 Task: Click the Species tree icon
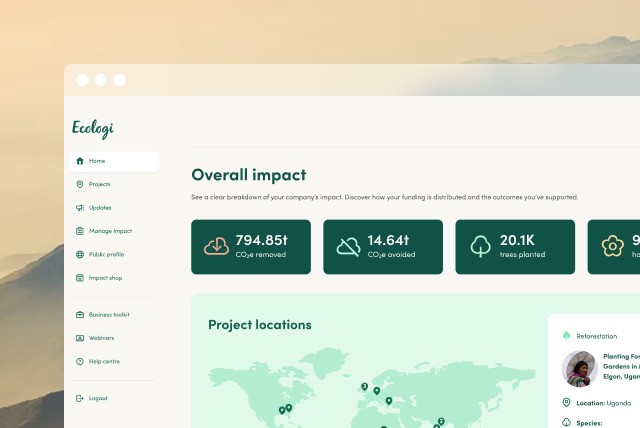pyautogui.click(x=567, y=423)
